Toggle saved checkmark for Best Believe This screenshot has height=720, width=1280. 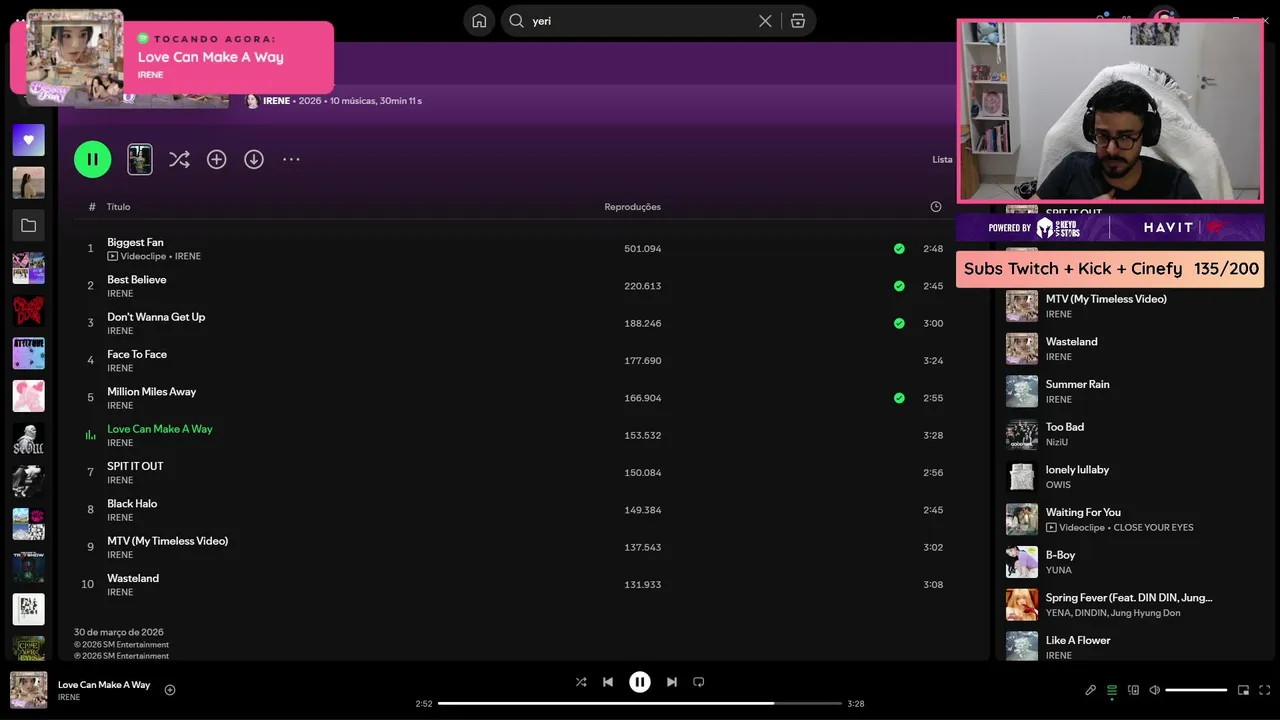(899, 286)
